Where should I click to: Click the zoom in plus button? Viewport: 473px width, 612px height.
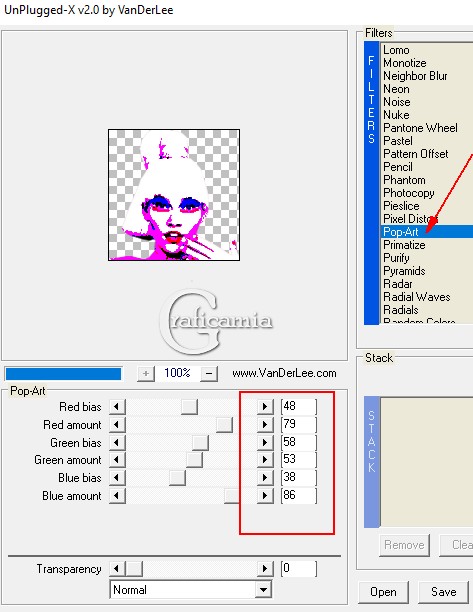[x=146, y=374]
